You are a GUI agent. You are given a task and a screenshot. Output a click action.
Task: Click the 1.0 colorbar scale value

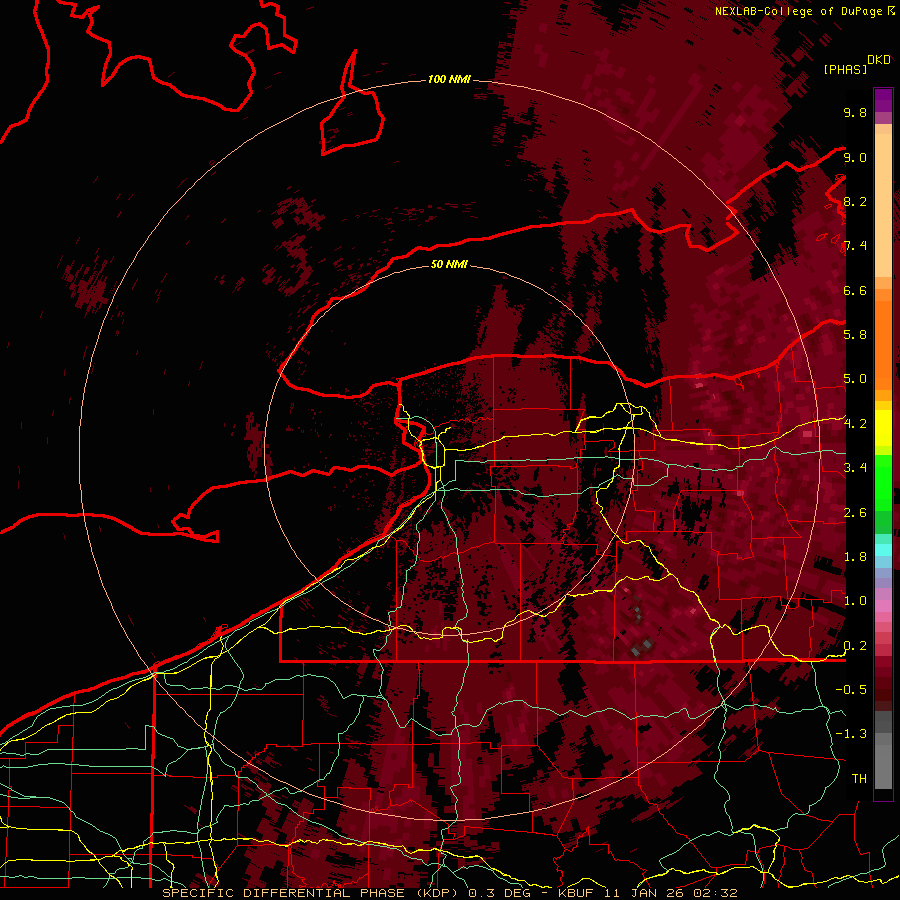[855, 601]
